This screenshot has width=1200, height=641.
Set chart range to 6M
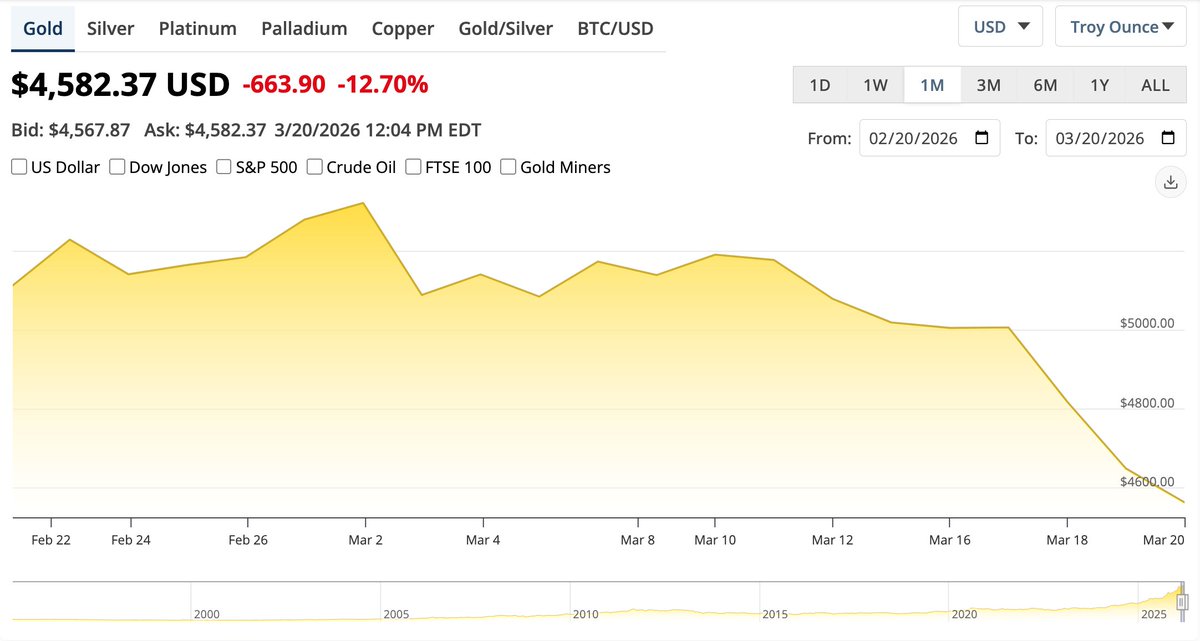coord(1045,85)
